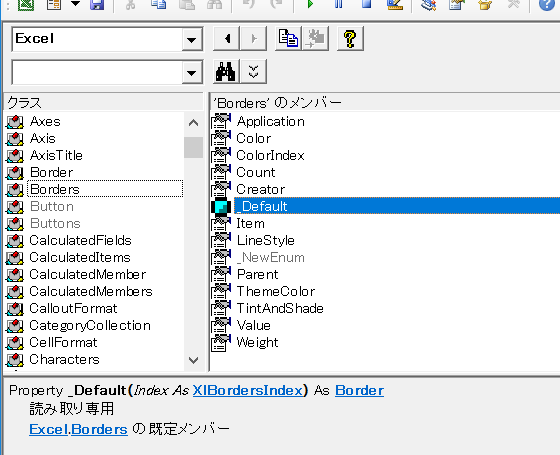
Task: Click the Cut scissors icon
Action: (130, 4)
